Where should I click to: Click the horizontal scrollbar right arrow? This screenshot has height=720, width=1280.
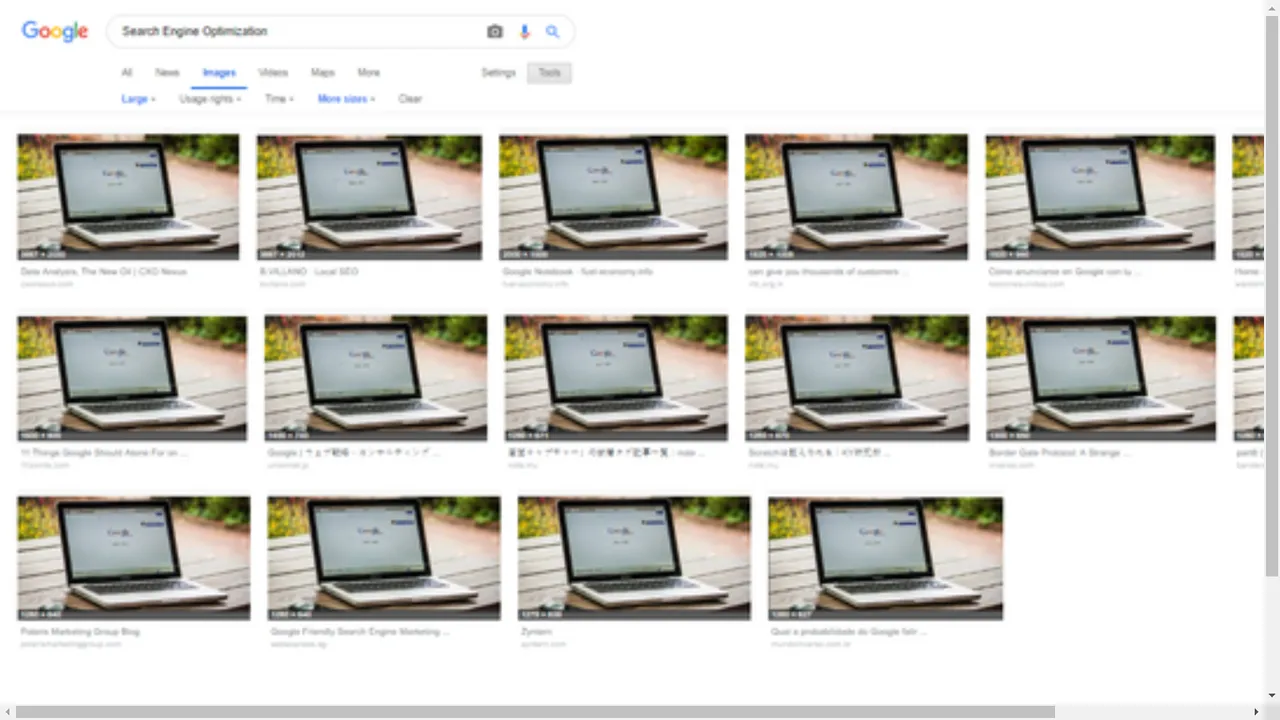1256,712
